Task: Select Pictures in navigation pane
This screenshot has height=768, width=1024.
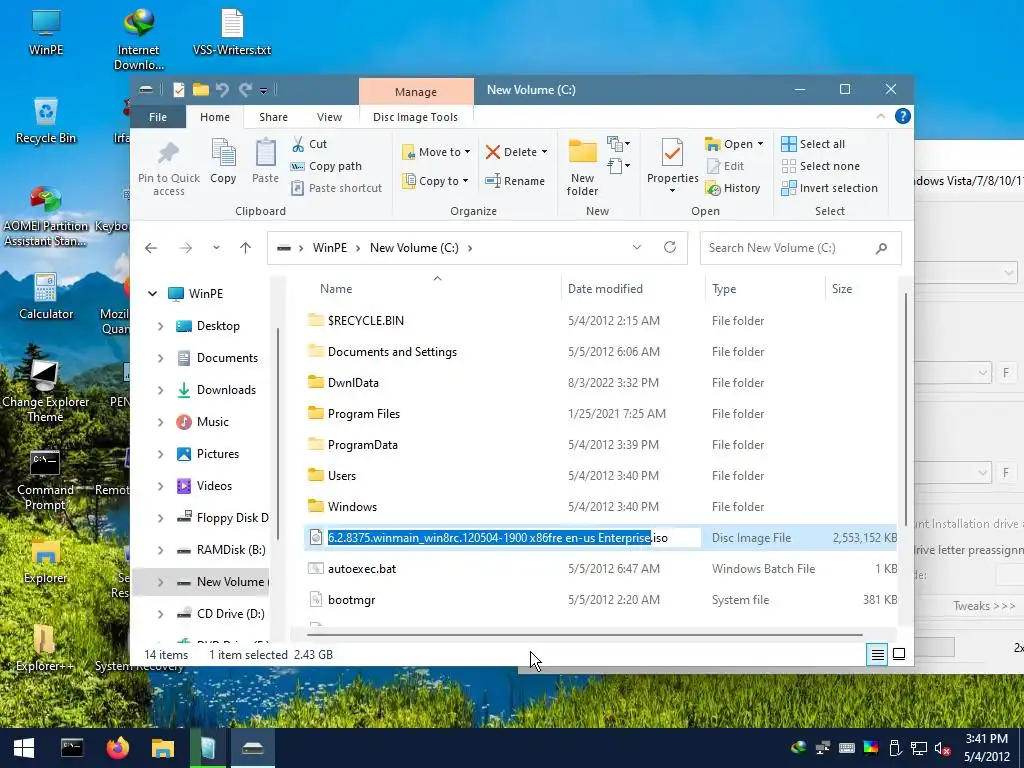Action: [217, 454]
